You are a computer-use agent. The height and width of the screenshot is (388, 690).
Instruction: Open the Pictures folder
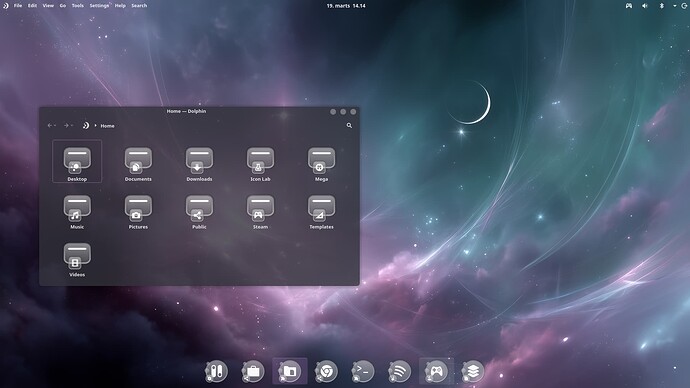pyautogui.click(x=138, y=212)
